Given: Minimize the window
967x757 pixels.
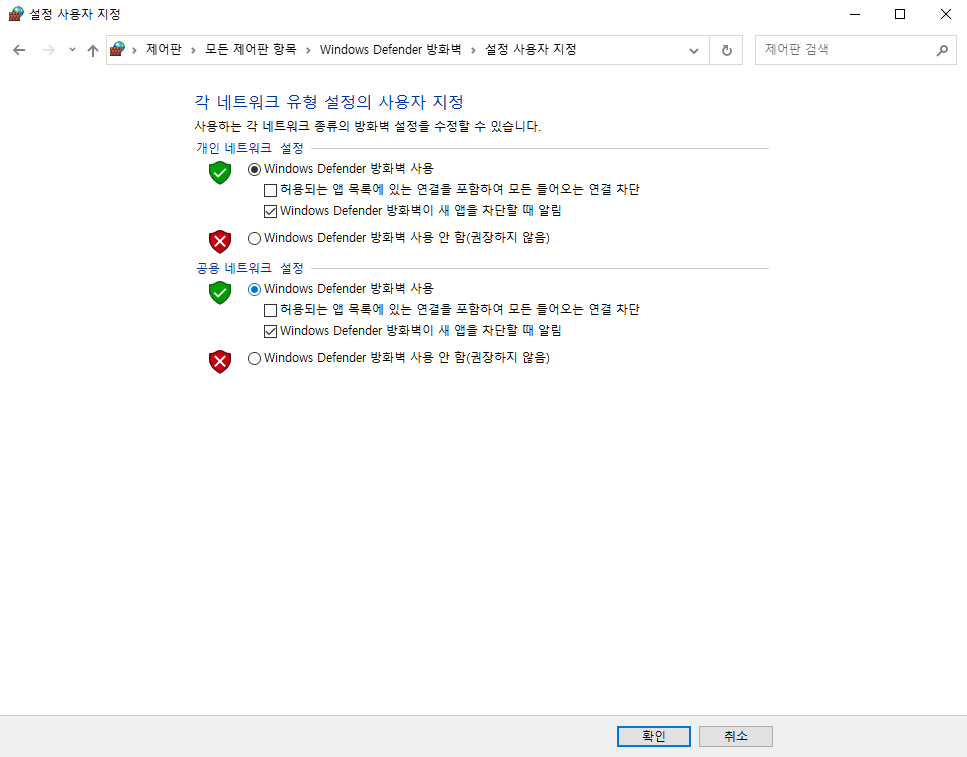Looking at the screenshot, I should (855, 14).
